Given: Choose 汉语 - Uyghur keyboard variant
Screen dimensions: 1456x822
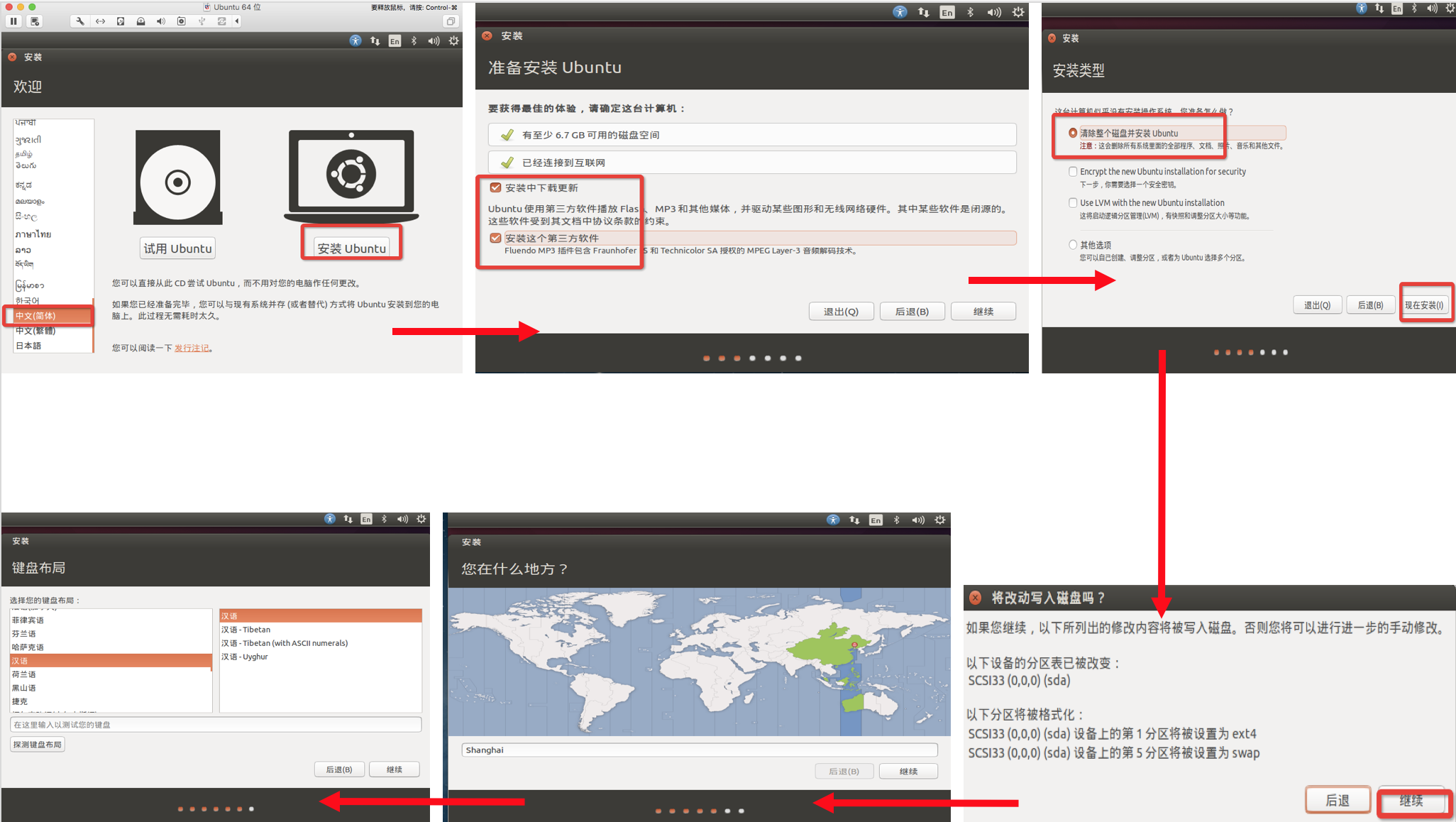Looking at the screenshot, I should click(x=245, y=657).
